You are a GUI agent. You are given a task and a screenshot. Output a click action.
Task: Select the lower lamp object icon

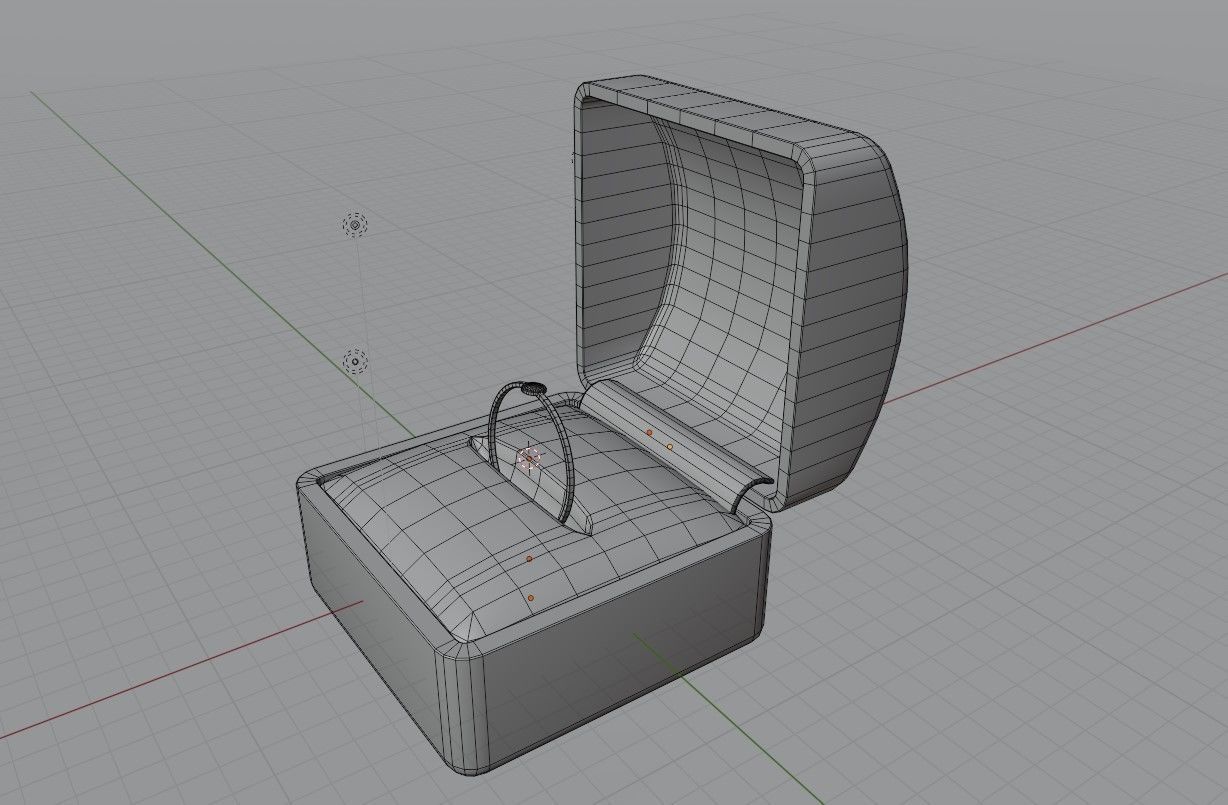[x=355, y=361]
